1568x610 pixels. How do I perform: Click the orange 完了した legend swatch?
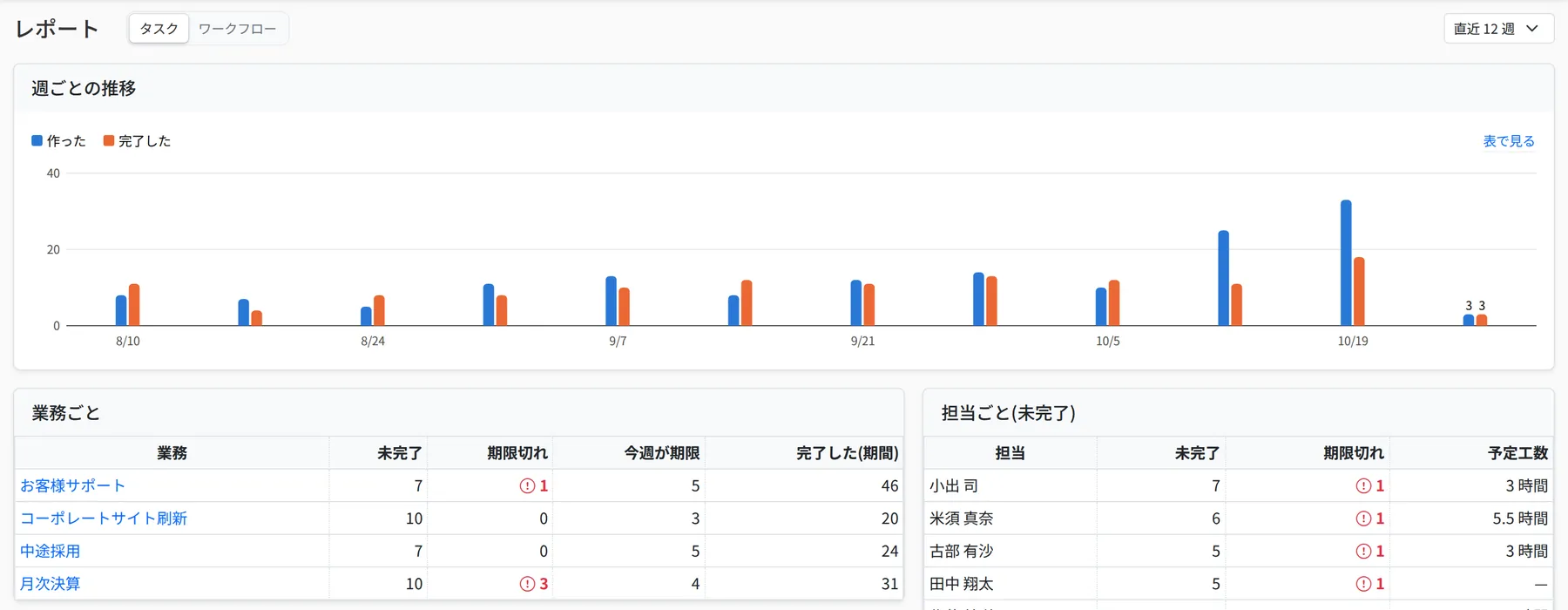[x=109, y=141]
